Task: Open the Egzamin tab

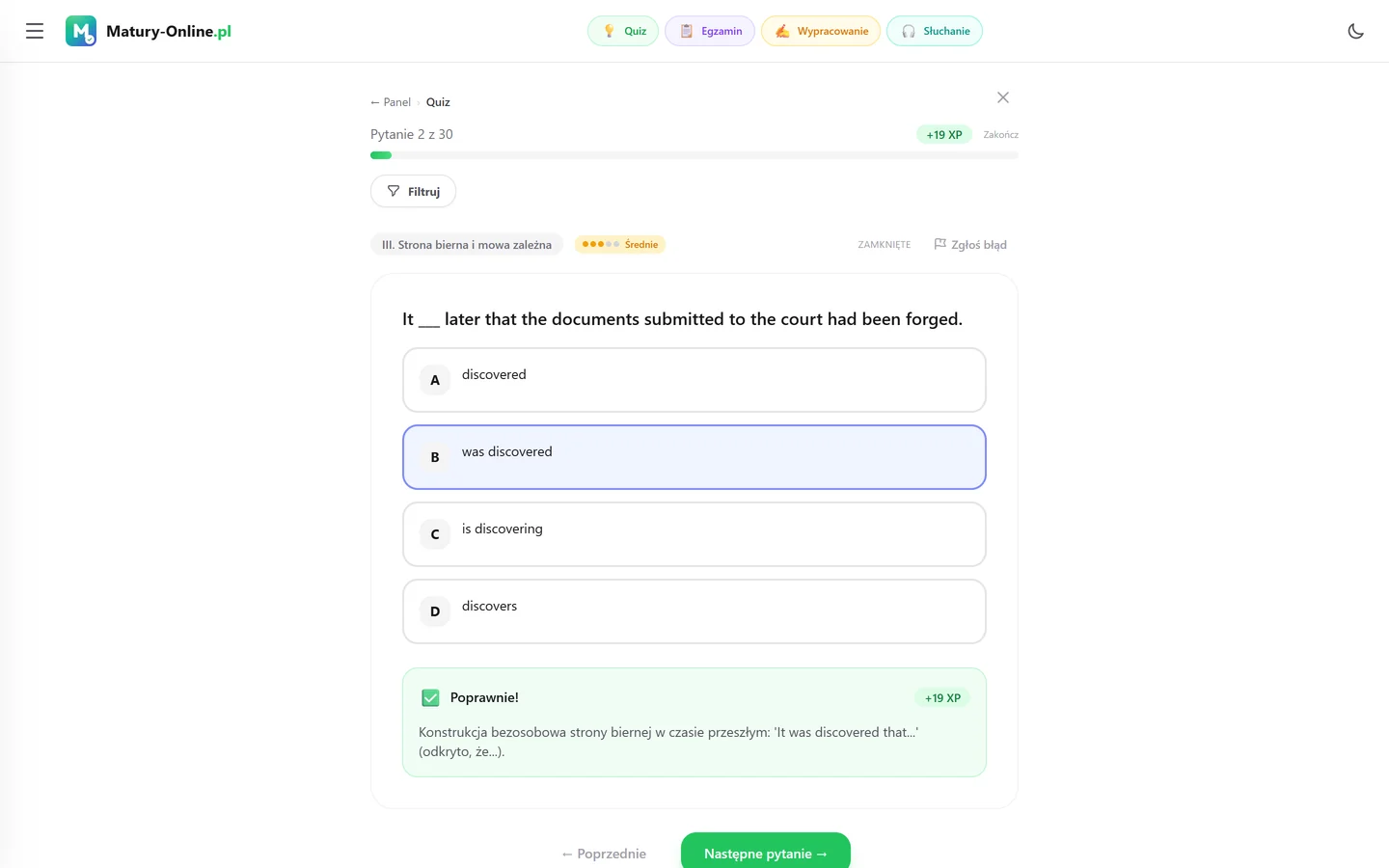Action: click(x=710, y=31)
